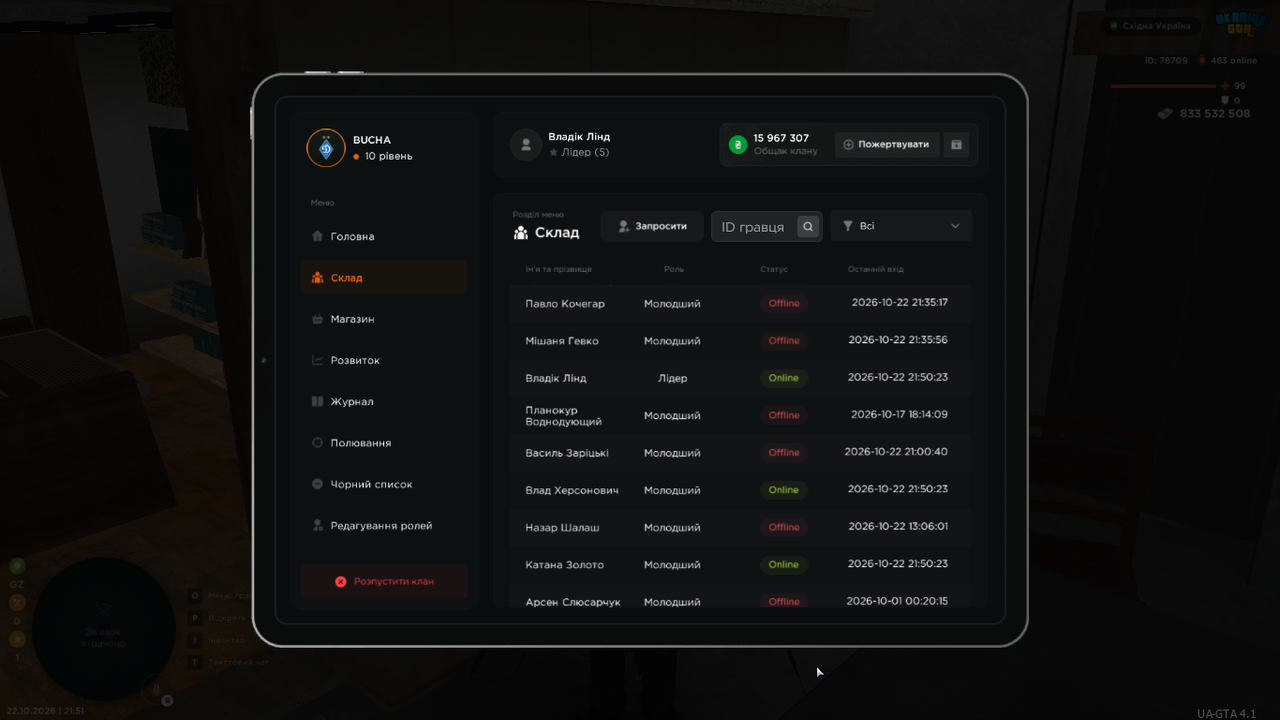Click the square icon button right of Пожертвувати

tap(956, 144)
